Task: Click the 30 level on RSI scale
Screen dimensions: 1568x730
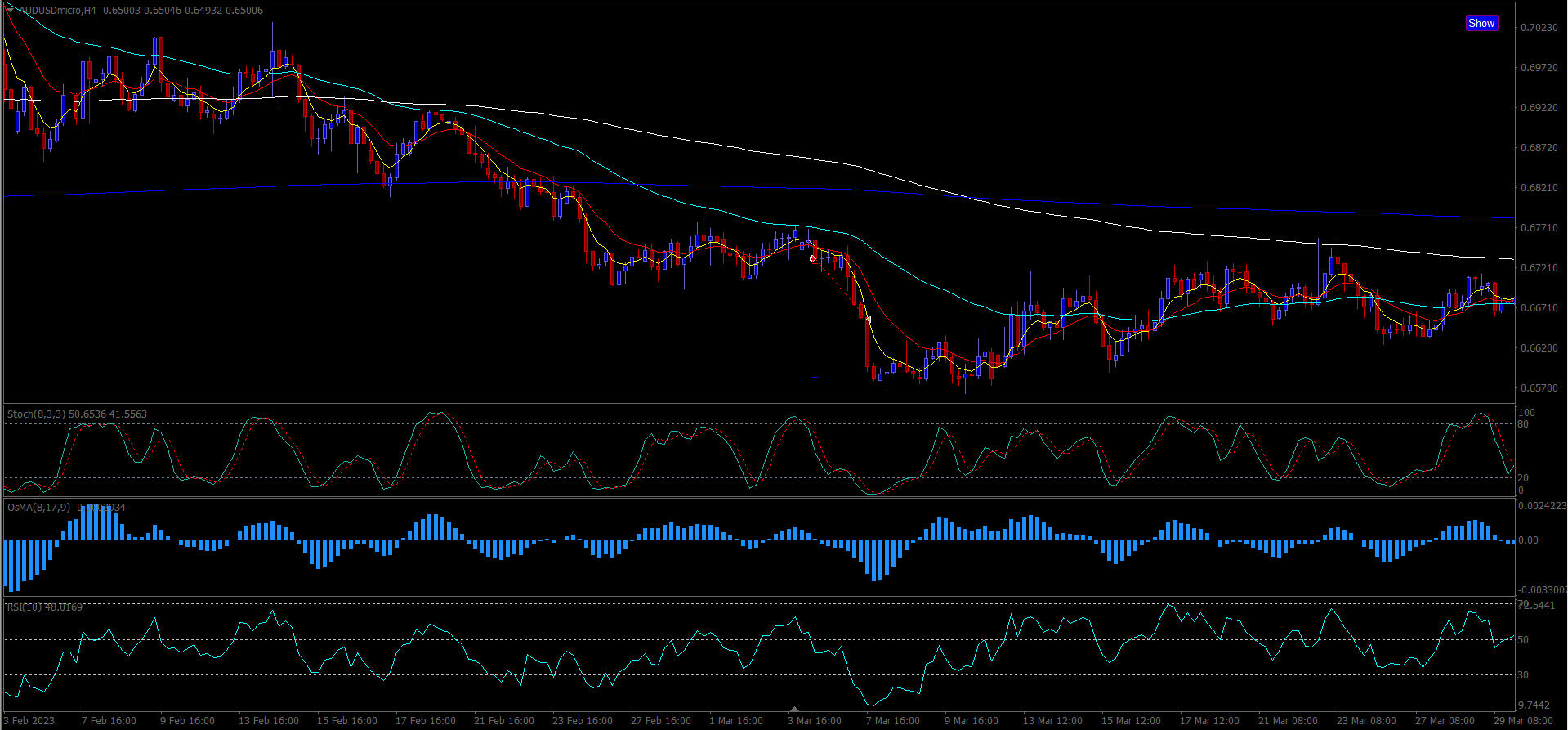Action: (1523, 675)
